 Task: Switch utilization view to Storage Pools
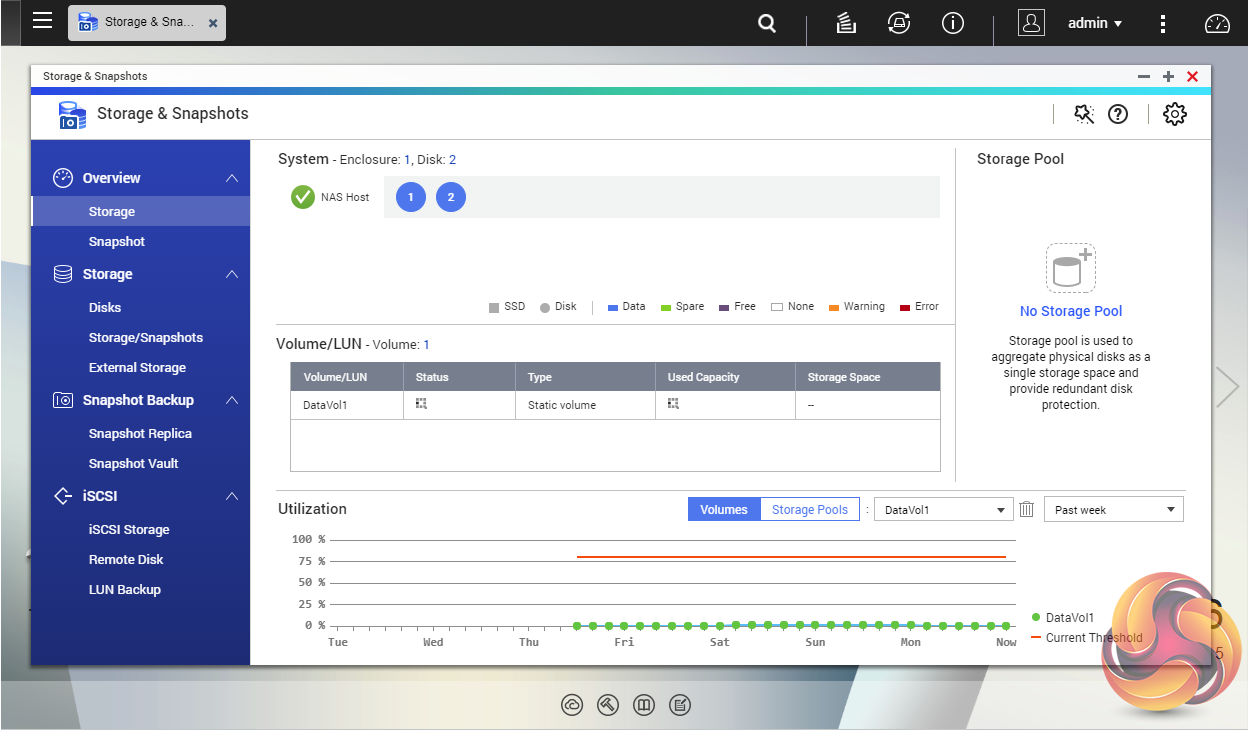pyautogui.click(x=809, y=510)
